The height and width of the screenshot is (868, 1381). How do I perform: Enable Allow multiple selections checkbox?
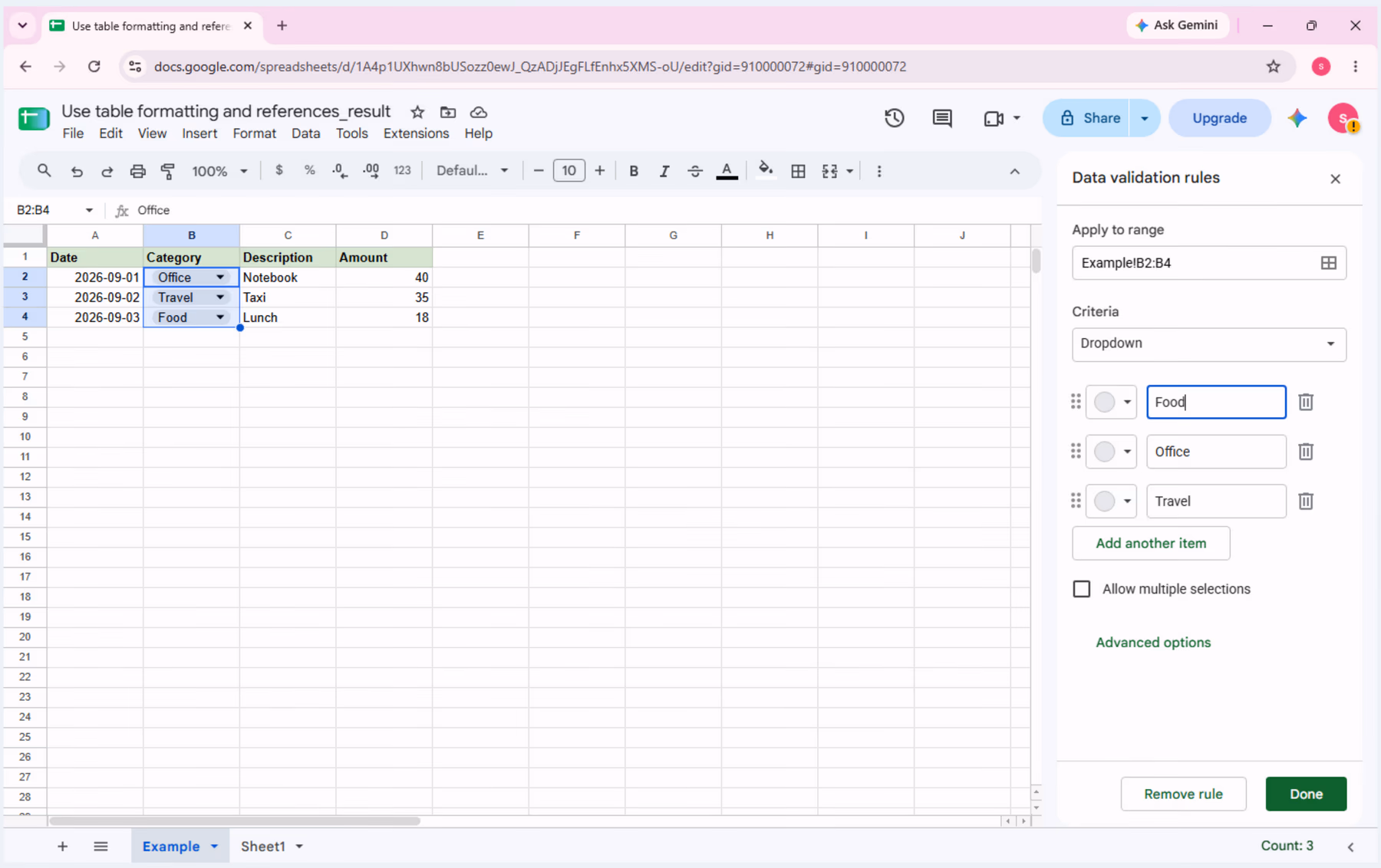[x=1082, y=589]
